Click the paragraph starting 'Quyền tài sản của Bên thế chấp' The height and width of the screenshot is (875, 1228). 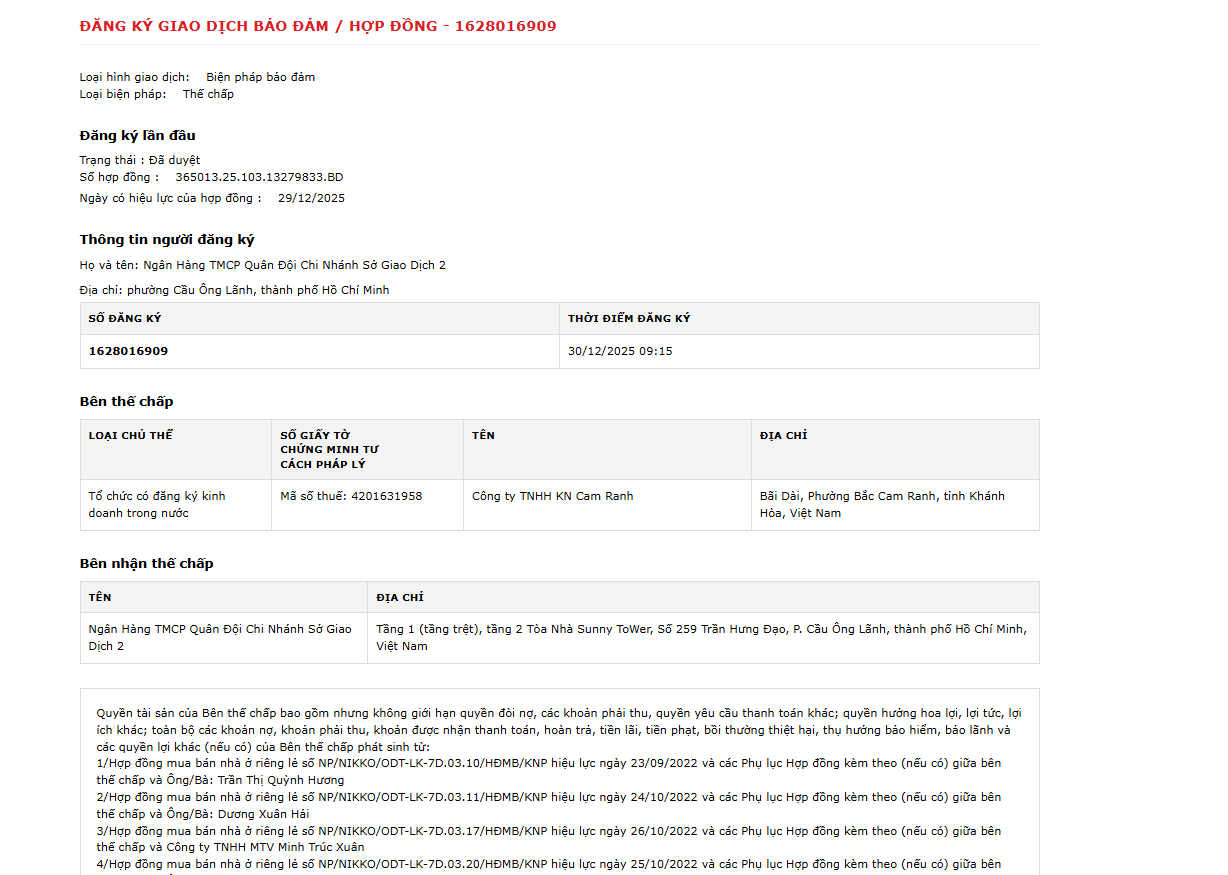pyautogui.click(x=559, y=730)
